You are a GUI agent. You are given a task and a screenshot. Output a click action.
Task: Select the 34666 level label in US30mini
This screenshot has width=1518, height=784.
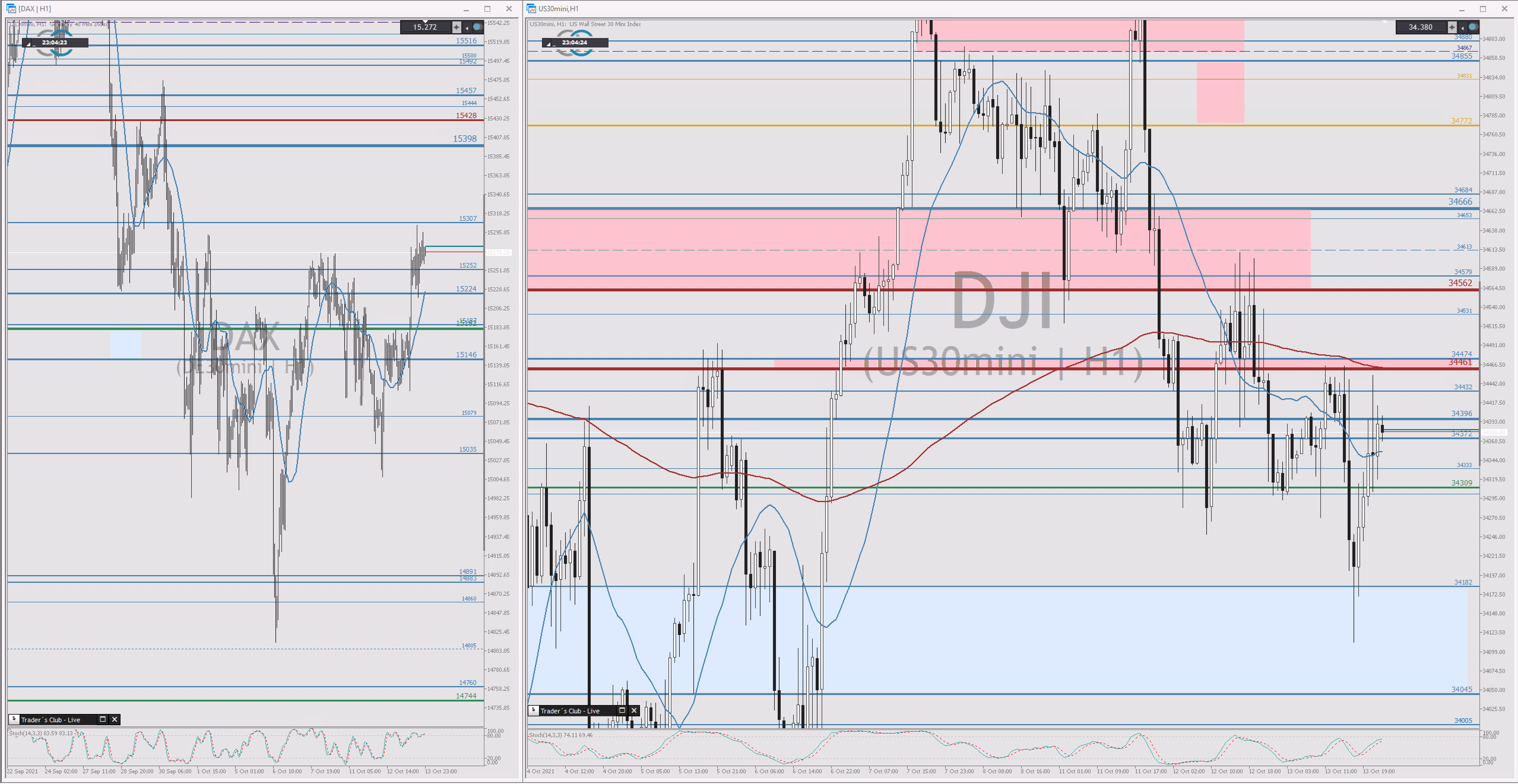point(1460,201)
